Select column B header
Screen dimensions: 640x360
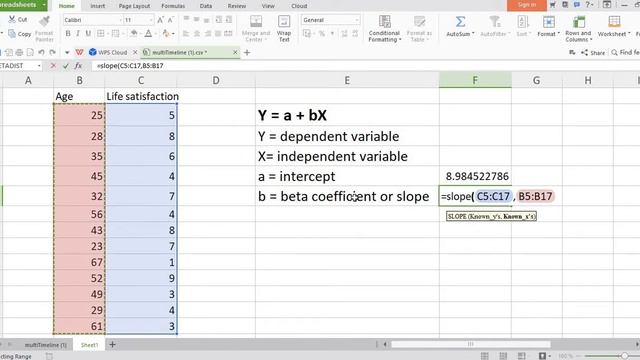[x=79, y=80]
